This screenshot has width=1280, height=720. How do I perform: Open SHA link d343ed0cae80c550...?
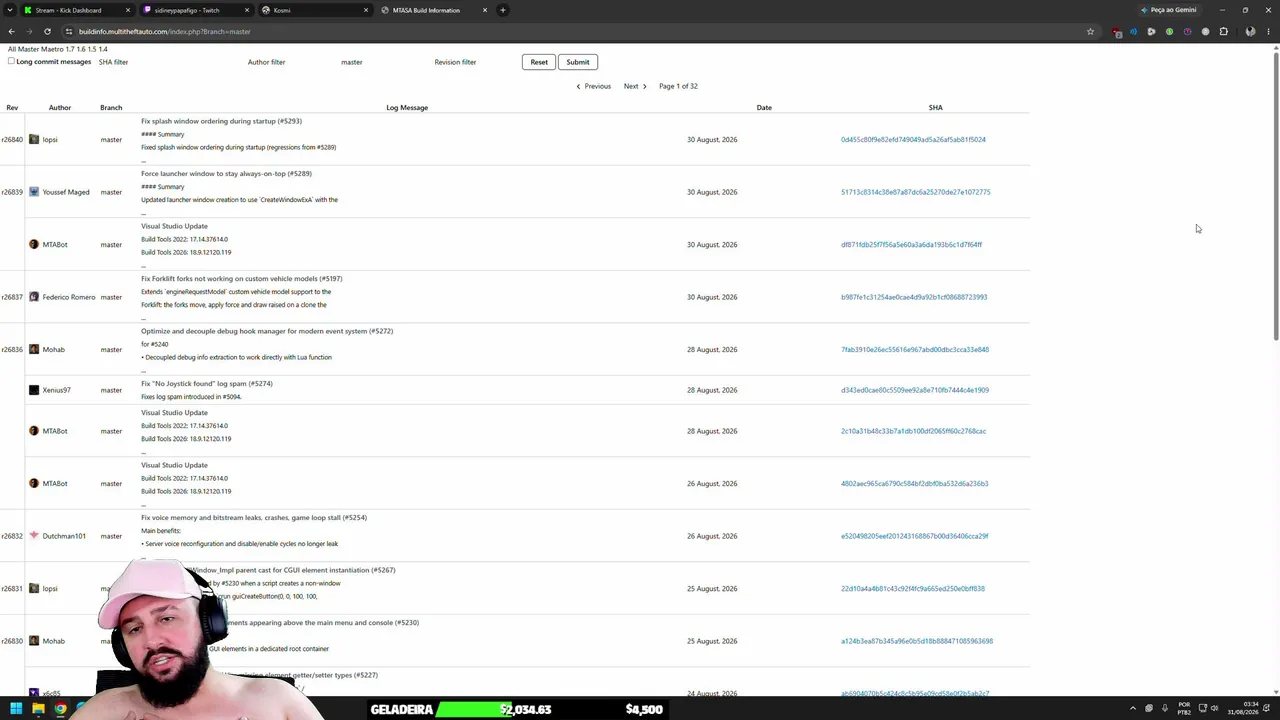[x=915, y=390]
